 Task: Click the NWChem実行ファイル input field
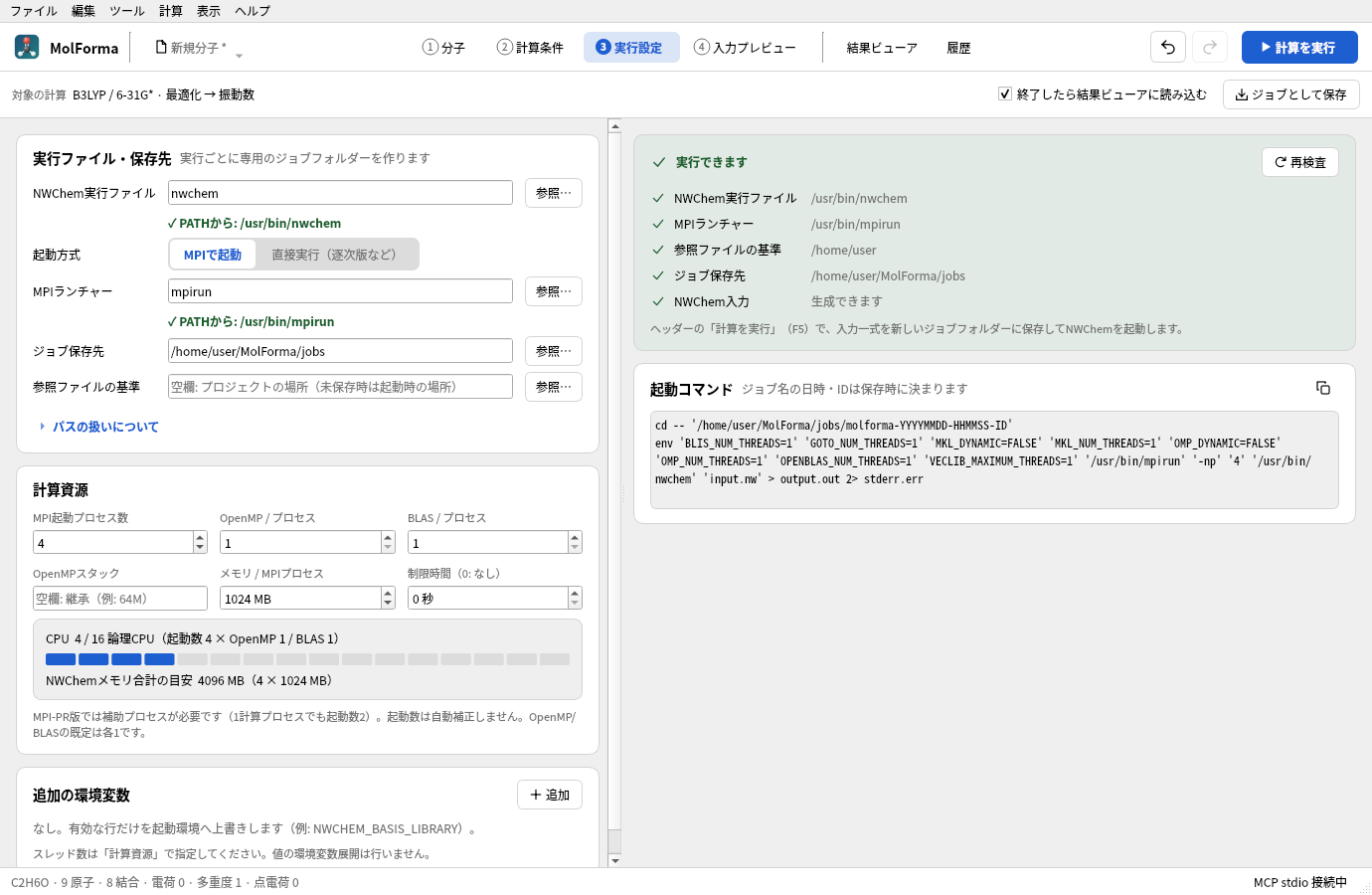pyautogui.click(x=340, y=193)
